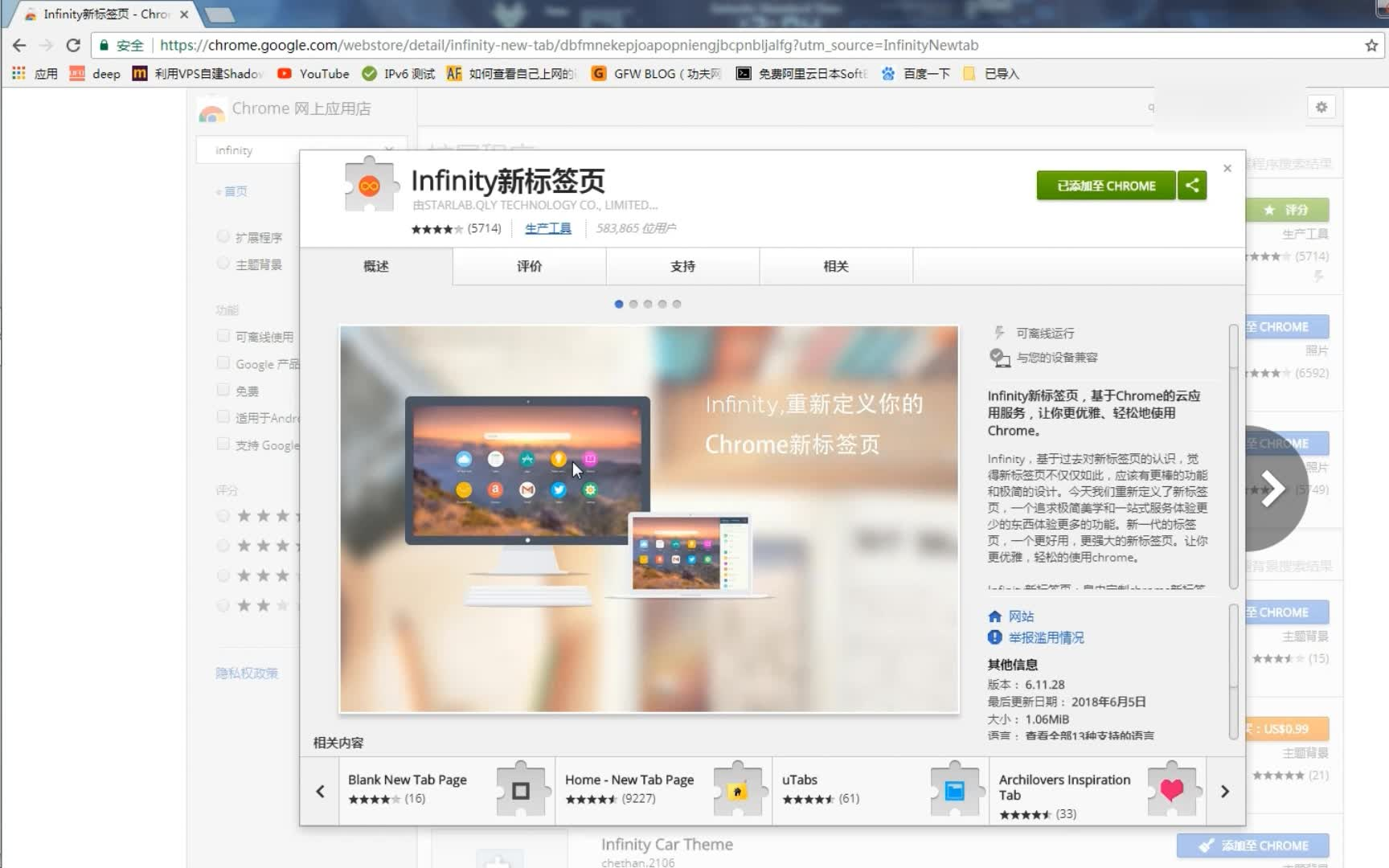The image size is (1389, 868).
Task: Check the 支持 Google checkbox
Action: tap(223, 444)
